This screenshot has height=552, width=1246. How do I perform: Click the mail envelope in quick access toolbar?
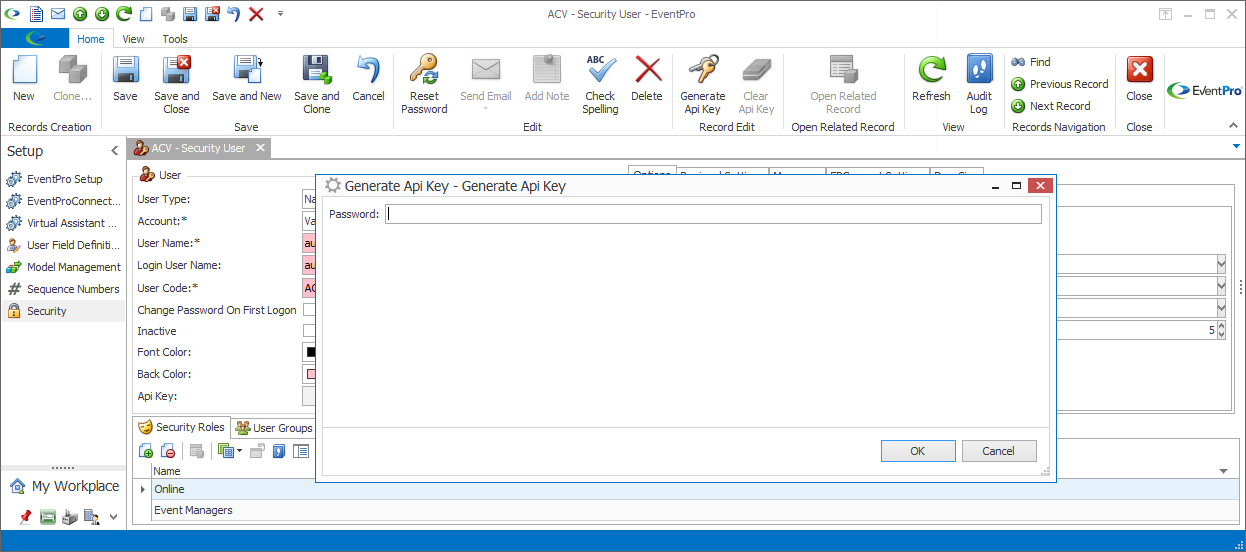pyautogui.click(x=58, y=14)
